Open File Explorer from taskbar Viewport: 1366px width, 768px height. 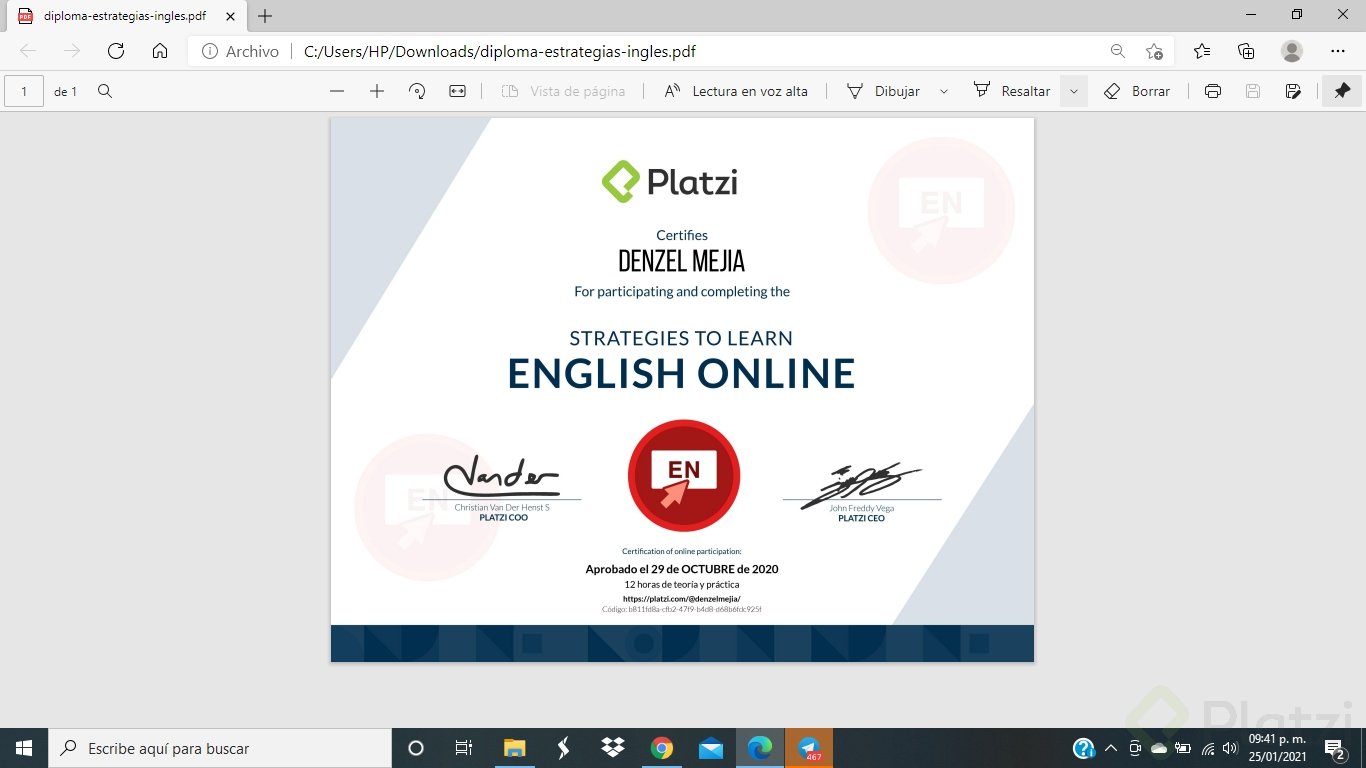514,748
